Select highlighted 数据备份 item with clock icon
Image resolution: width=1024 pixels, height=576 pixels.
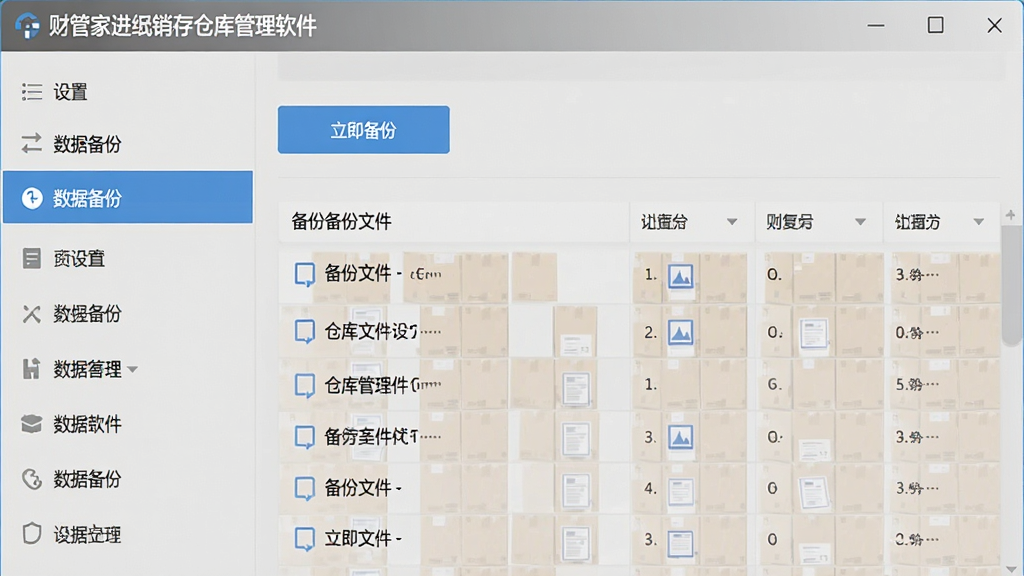click(x=127, y=197)
